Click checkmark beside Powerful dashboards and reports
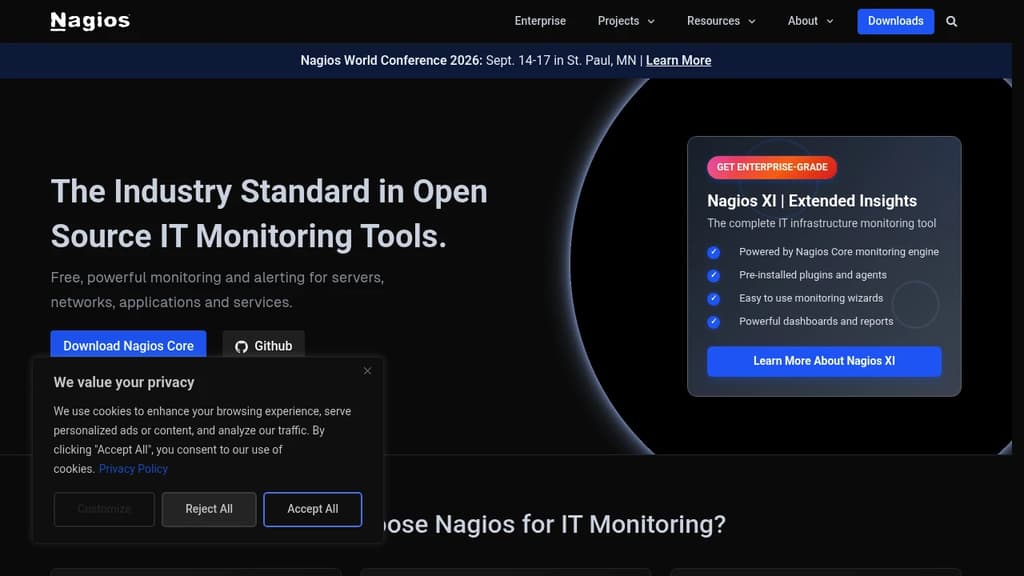The image size is (1024, 576). tap(713, 321)
